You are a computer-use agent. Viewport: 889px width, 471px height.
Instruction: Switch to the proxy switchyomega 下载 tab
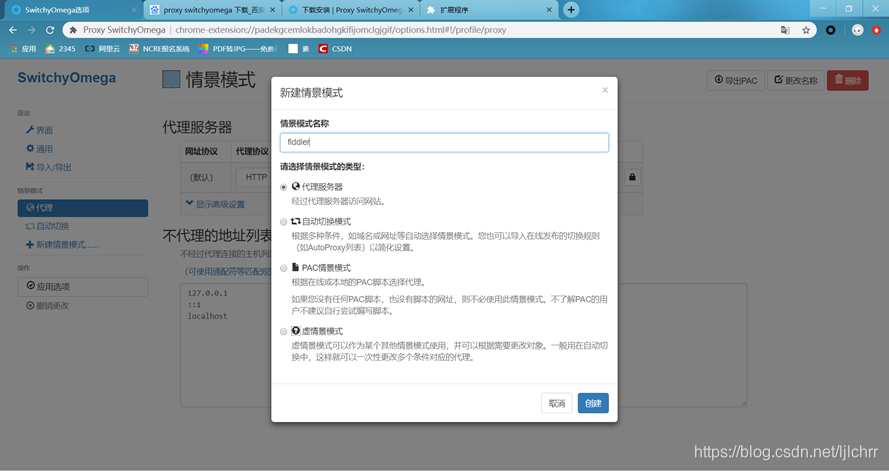click(211, 10)
